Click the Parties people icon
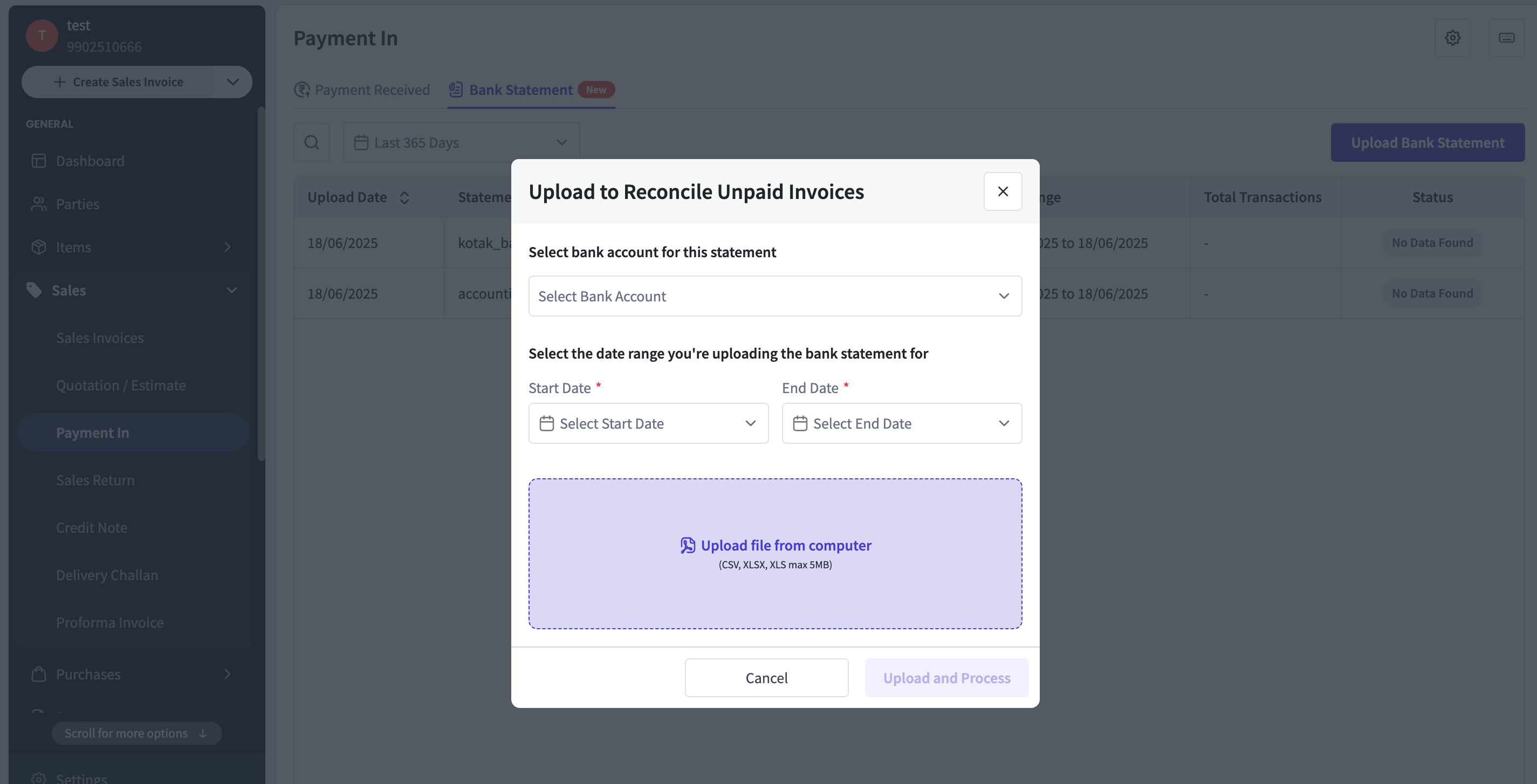 pyautogui.click(x=39, y=203)
